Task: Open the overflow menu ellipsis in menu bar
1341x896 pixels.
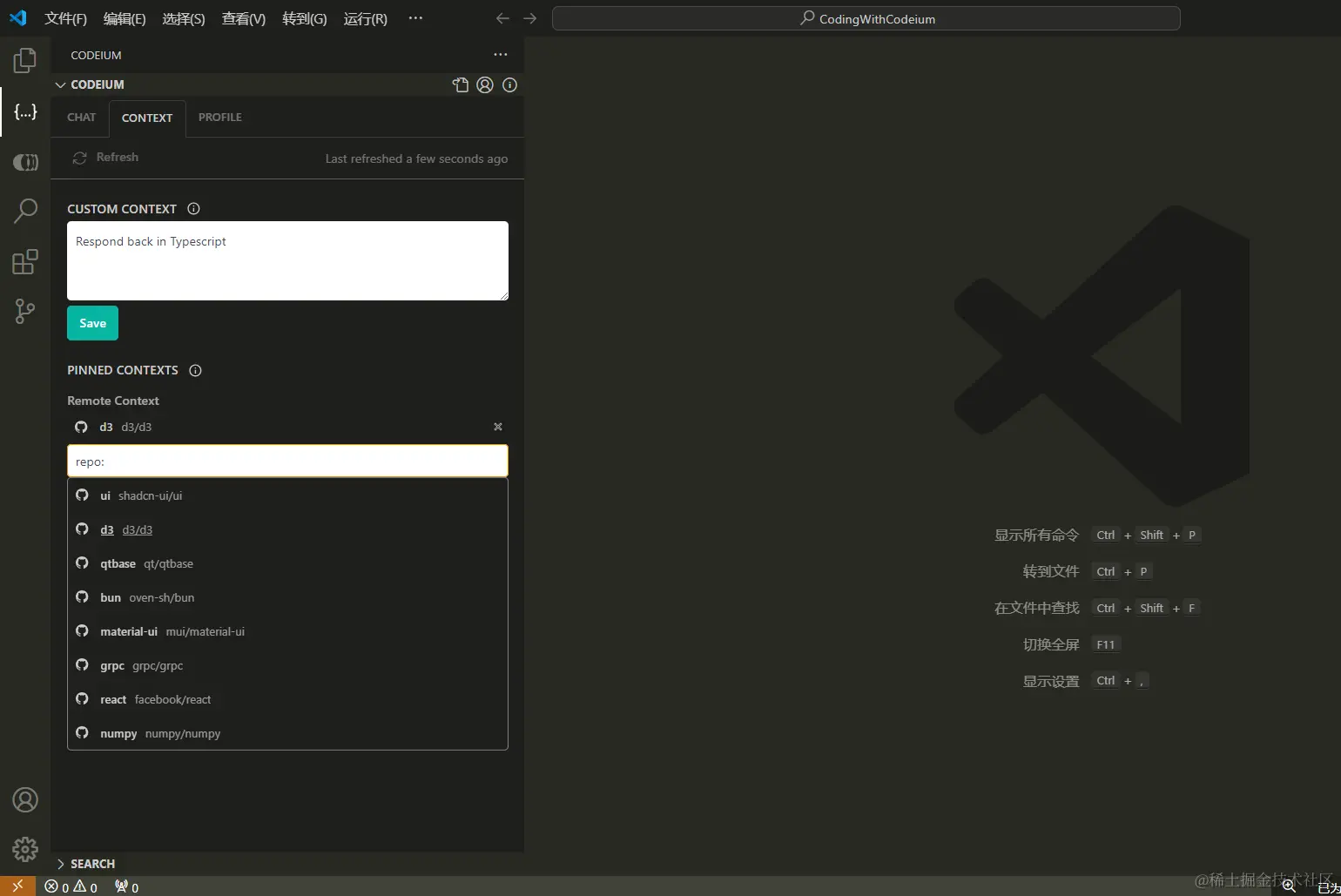Action: (x=415, y=18)
